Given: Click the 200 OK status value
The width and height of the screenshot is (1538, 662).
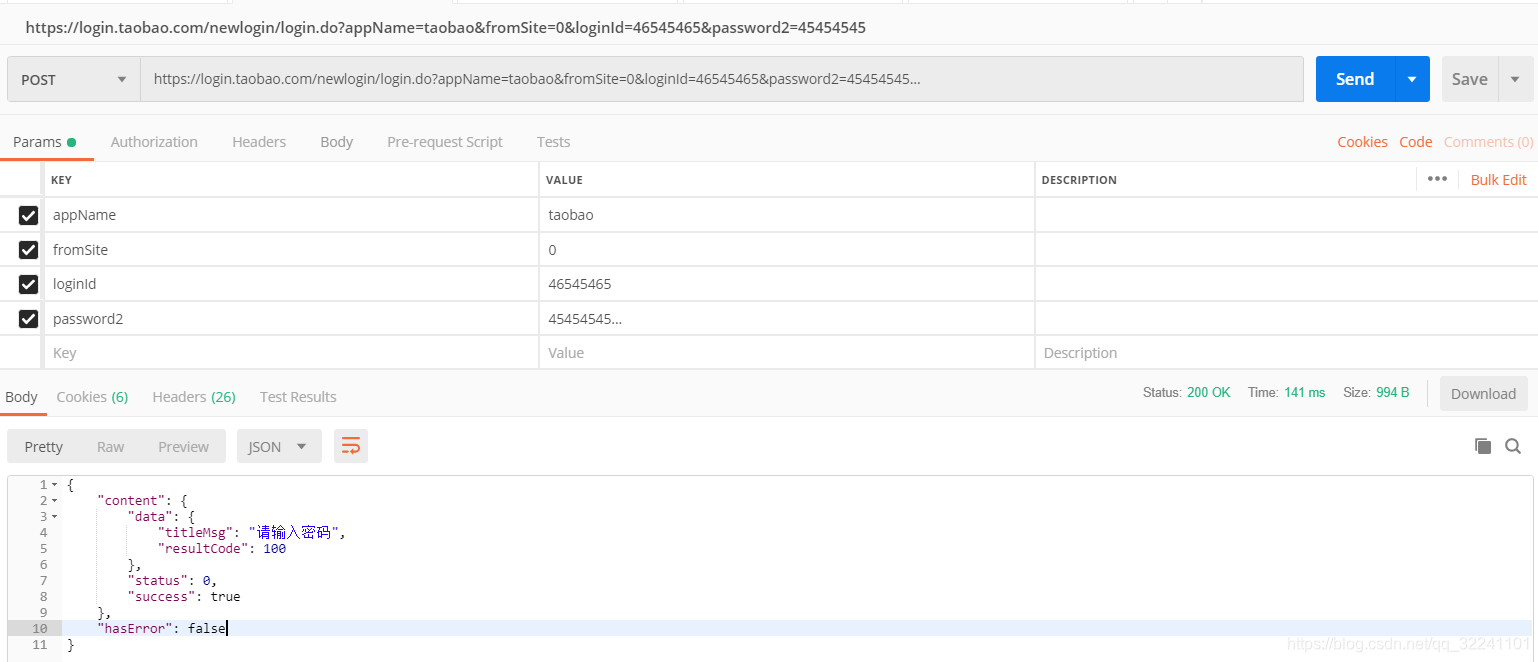Looking at the screenshot, I should coord(1208,393).
